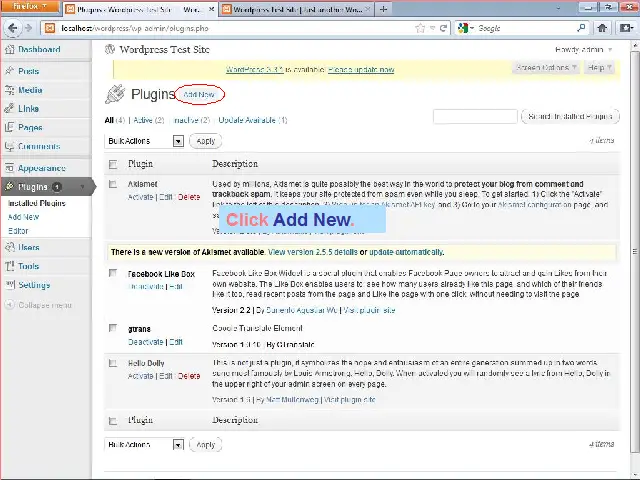Switch to the second Wordpress Test Site tab
The width and height of the screenshot is (640, 480).
(297, 9)
